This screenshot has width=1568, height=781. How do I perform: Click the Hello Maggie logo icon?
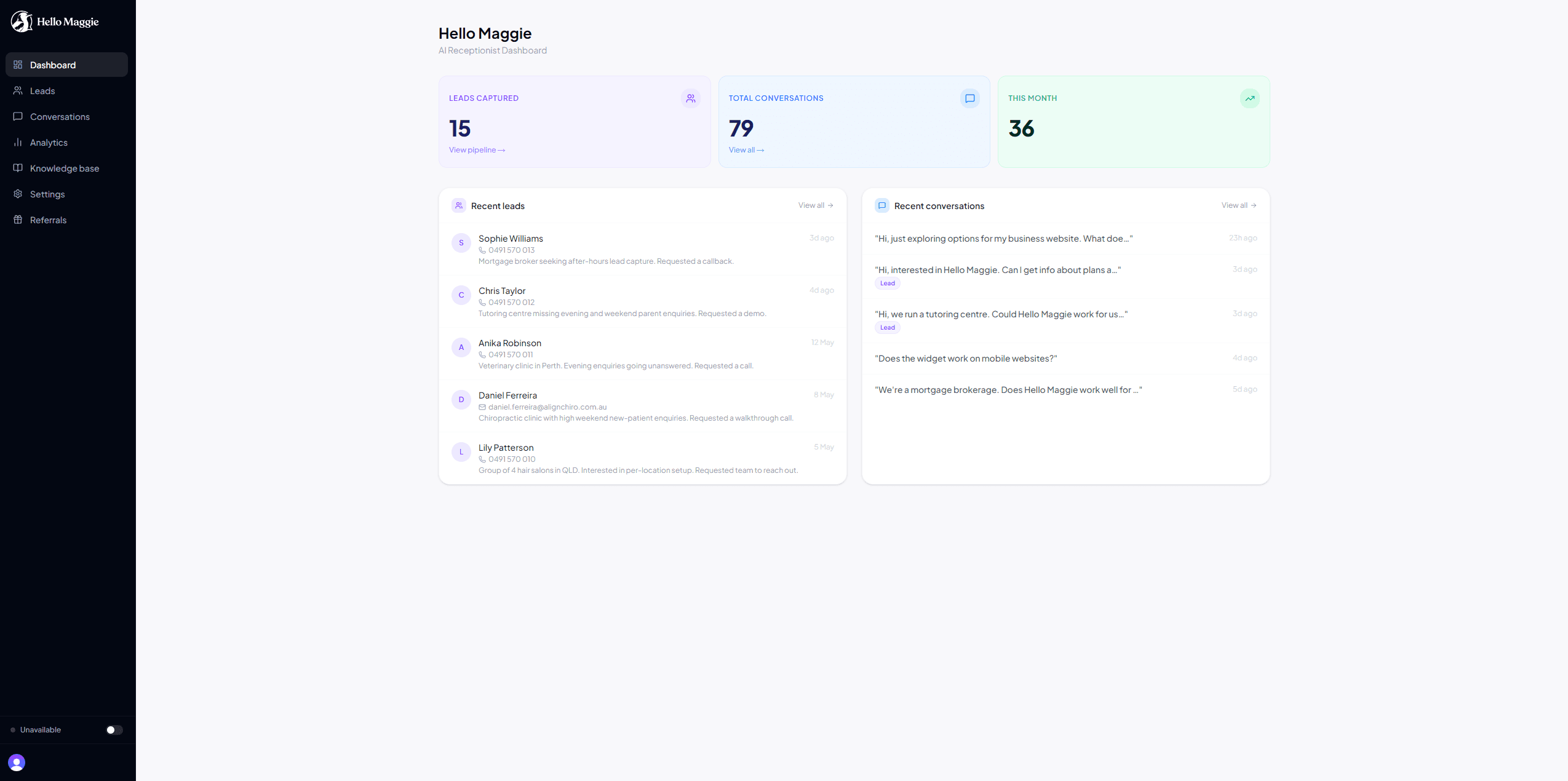point(22,22)
